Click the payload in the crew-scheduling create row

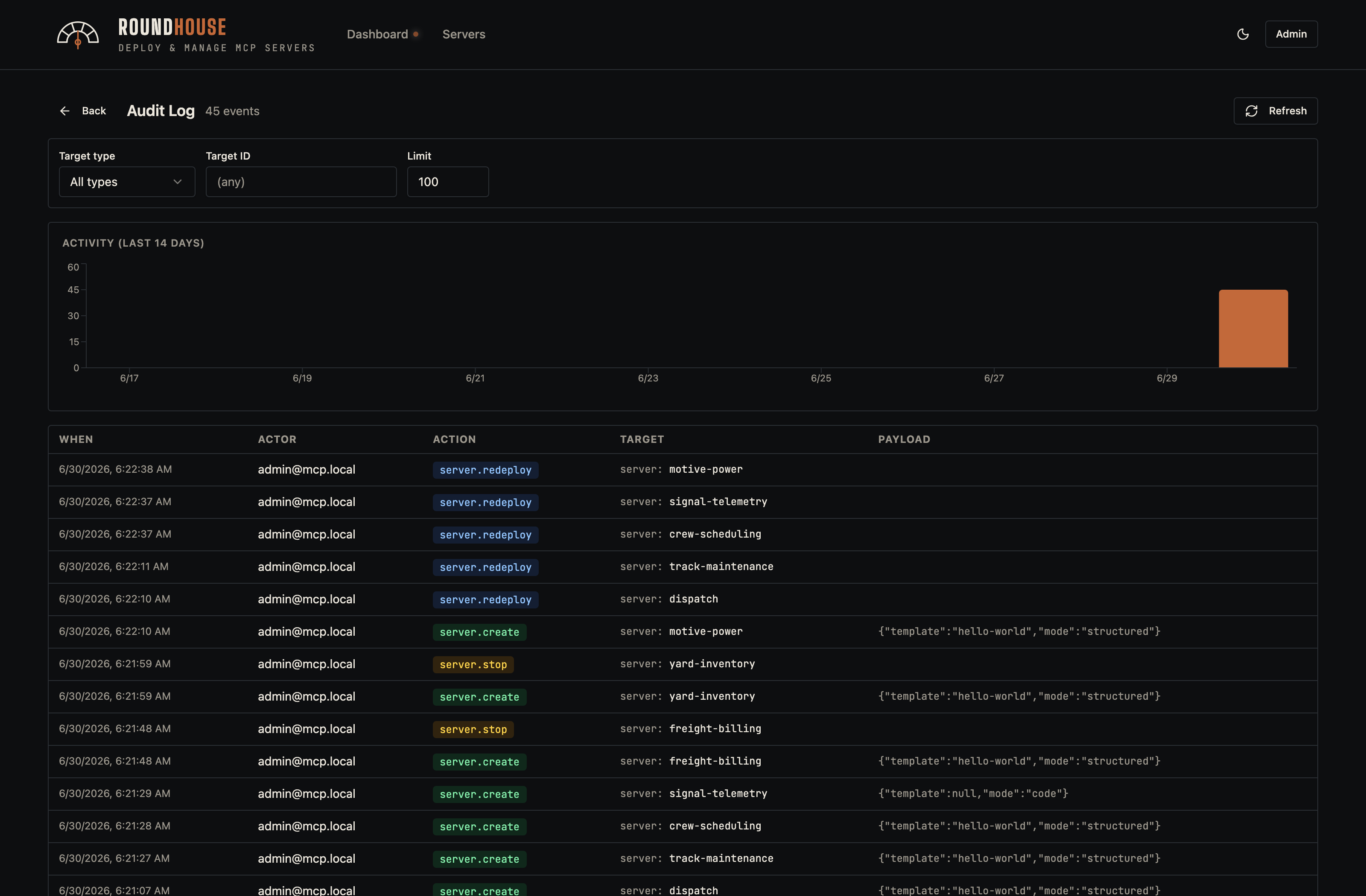pos(1019,826)
